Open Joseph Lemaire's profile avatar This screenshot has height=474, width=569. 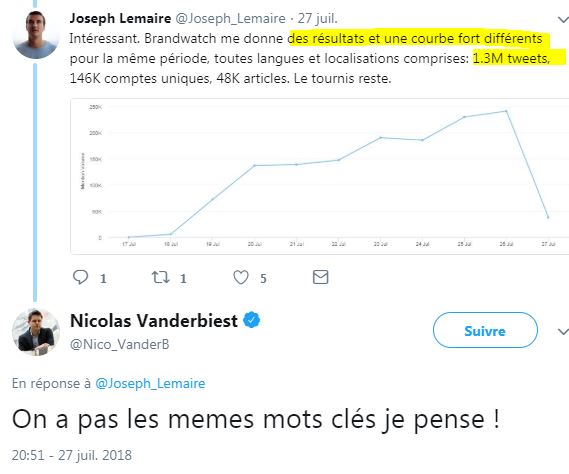[36, 34]
